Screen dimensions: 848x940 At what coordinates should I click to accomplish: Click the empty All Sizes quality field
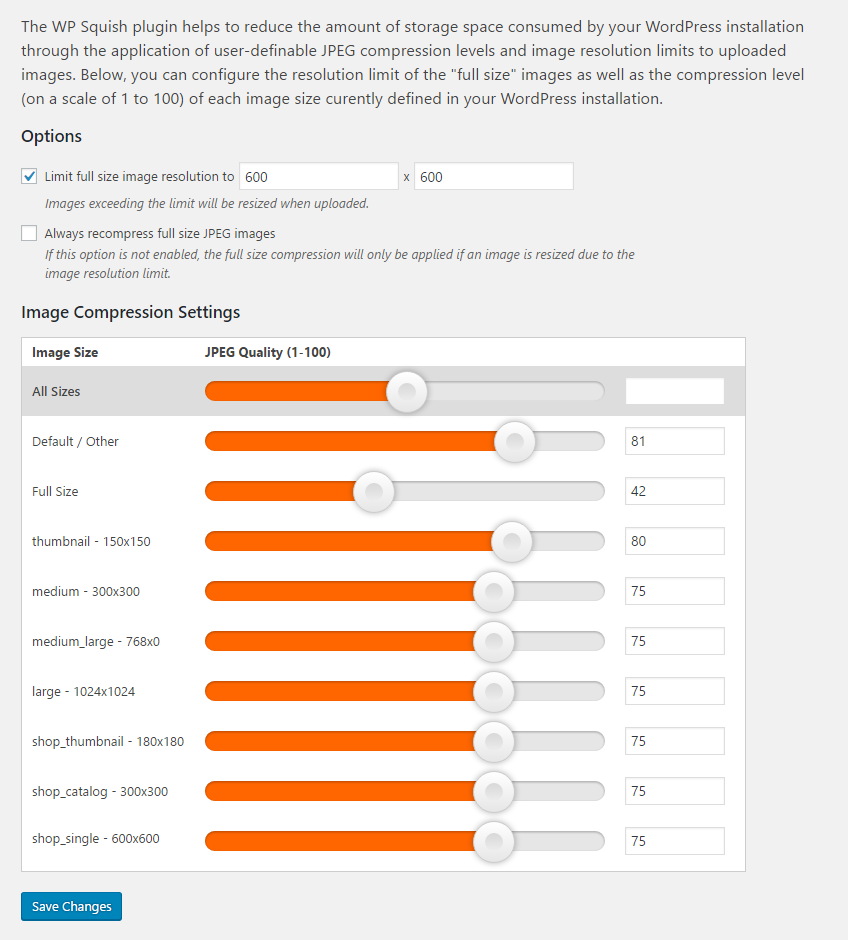pyautogui.click(x=674, y=391)
